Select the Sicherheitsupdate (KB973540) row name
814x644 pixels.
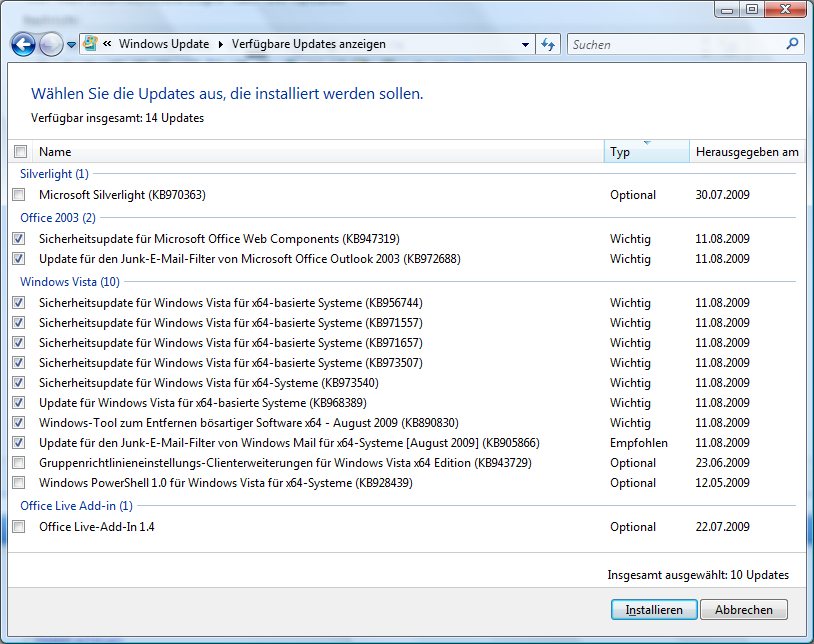(209, 382)
